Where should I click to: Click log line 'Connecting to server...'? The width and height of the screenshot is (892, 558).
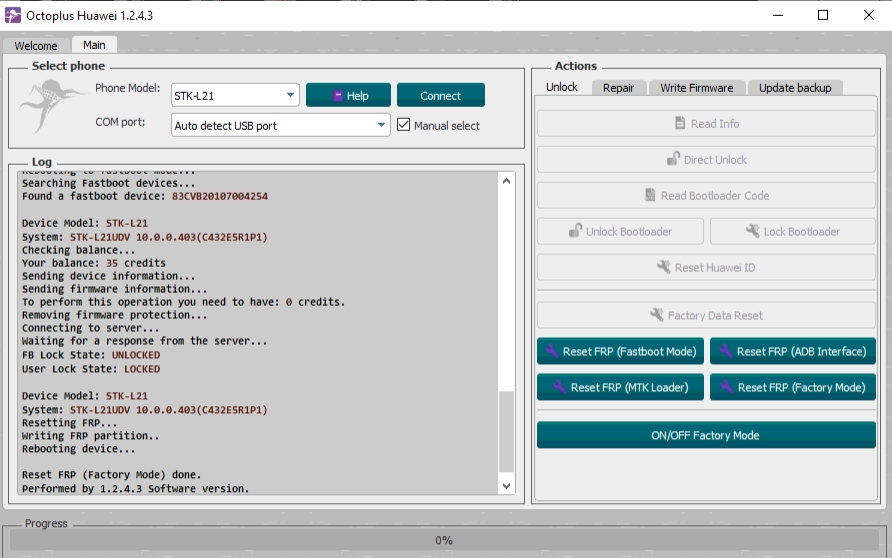coord(90,328)
